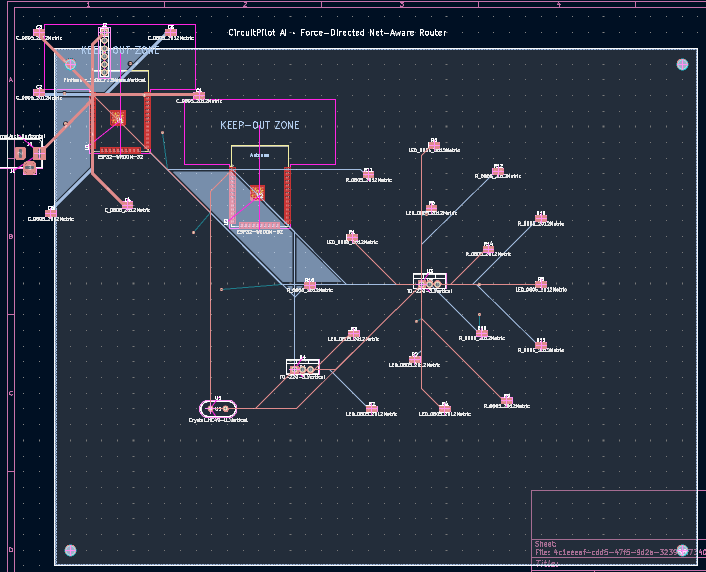Screen dimensions: 706x572
Task: Select the lower TO-220 Vertical footprint near the crystal
Action: (303, 367)
